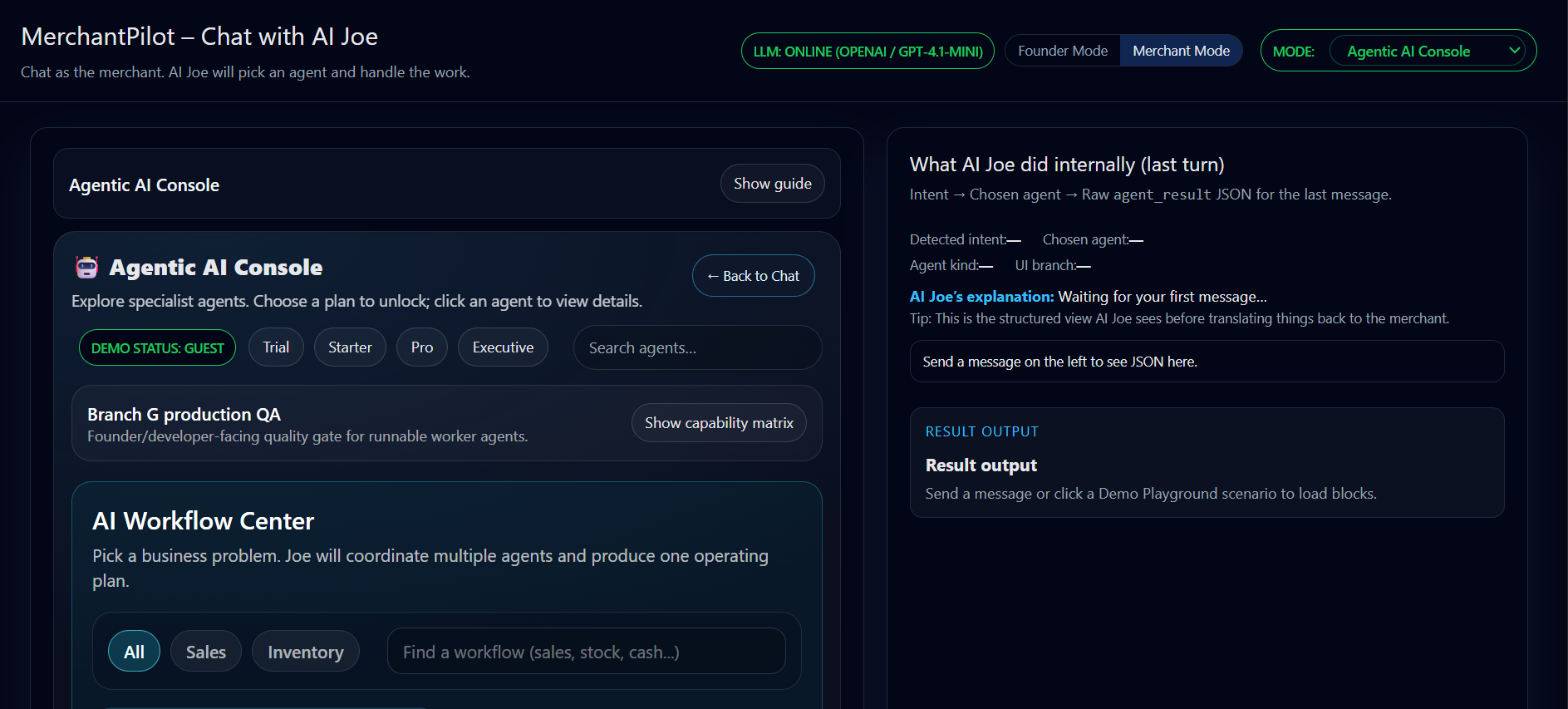Click the 'RESULT OUTPUT' label
1568x709 pixels.
[x=981, y=431]
